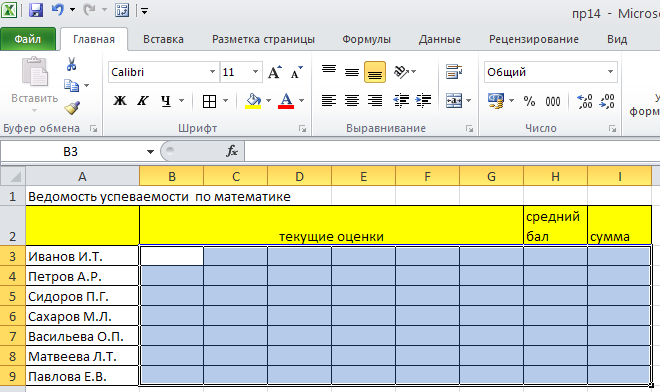Switch to the Разметка страницы tab
Image resolution: width=660 pixels, height=392 pixels.
263,39
